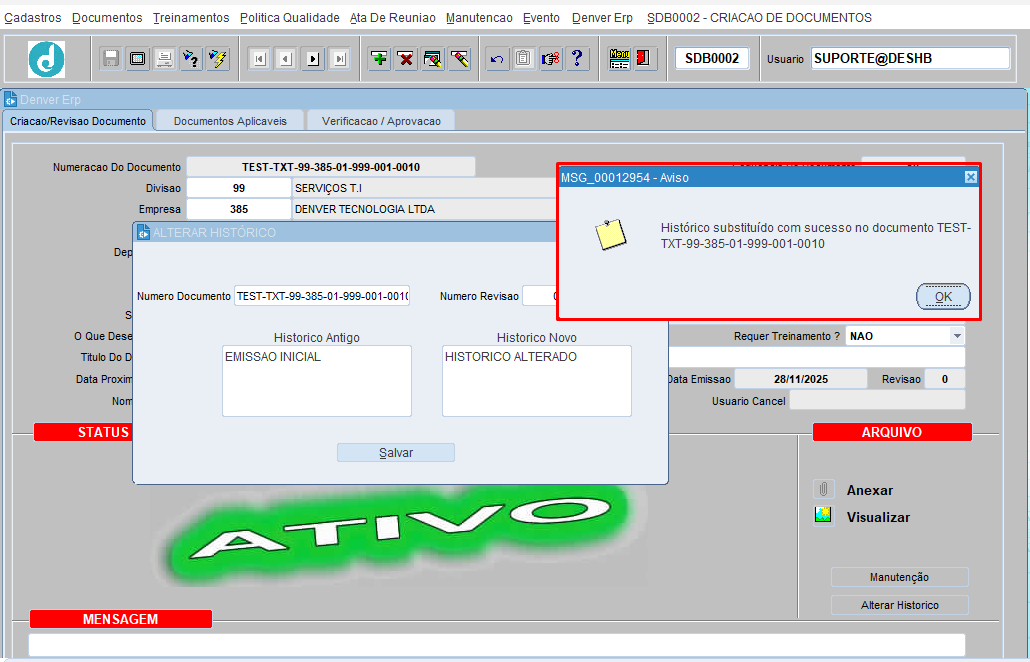Open the Treinamentos menu
Screen dimensions: 1030x662
191,18
